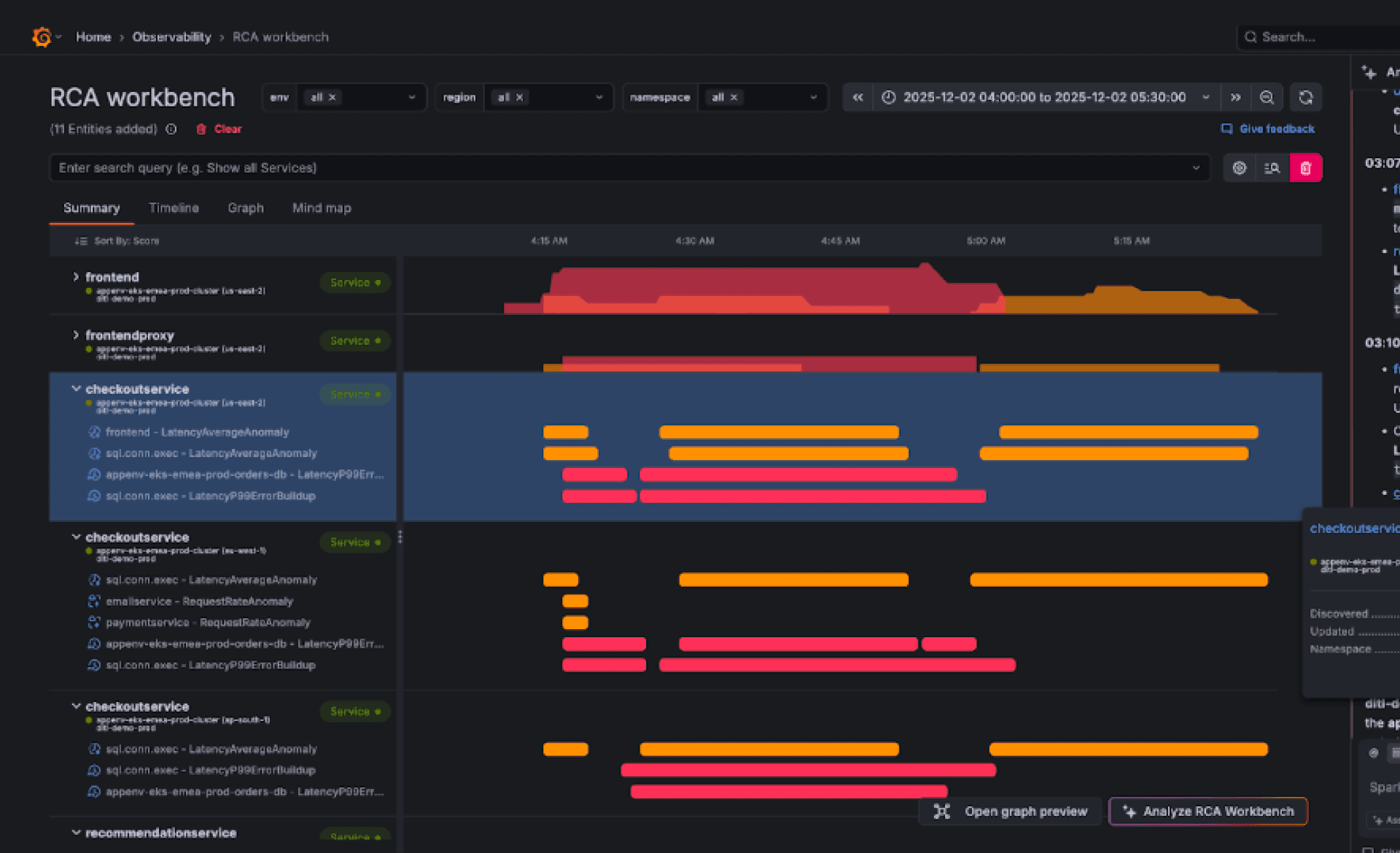The height and width of the screenshot is (853, 1400).
Task: Click the paymentservice request rate icon
Action: click(94, 622)
